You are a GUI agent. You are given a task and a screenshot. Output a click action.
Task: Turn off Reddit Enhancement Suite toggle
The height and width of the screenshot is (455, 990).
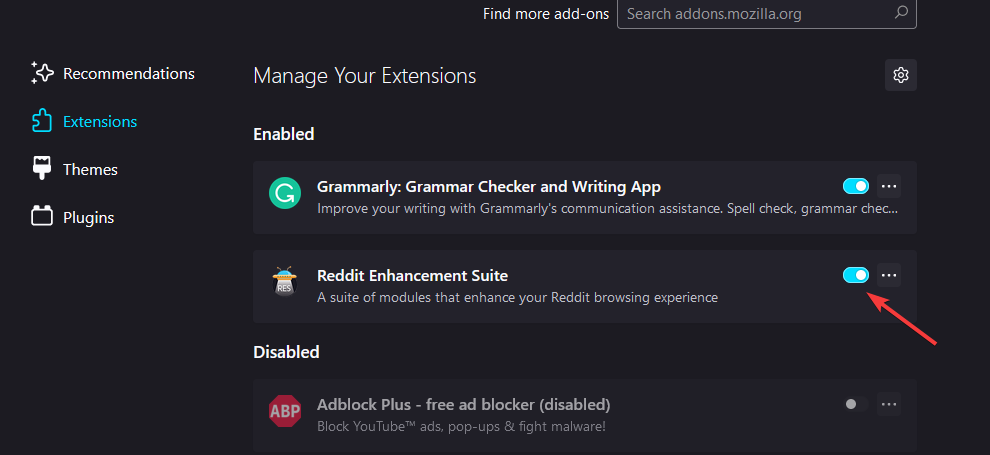856,275
